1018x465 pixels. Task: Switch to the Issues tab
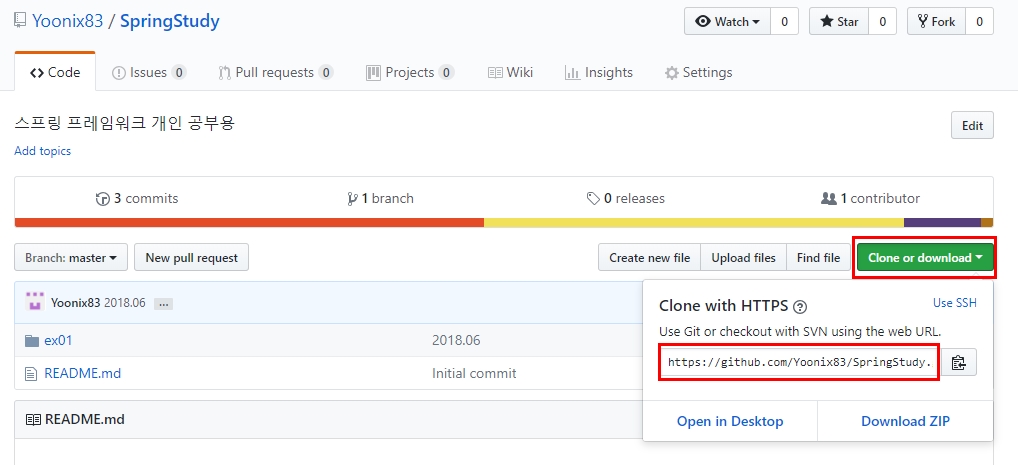(149, 72)
